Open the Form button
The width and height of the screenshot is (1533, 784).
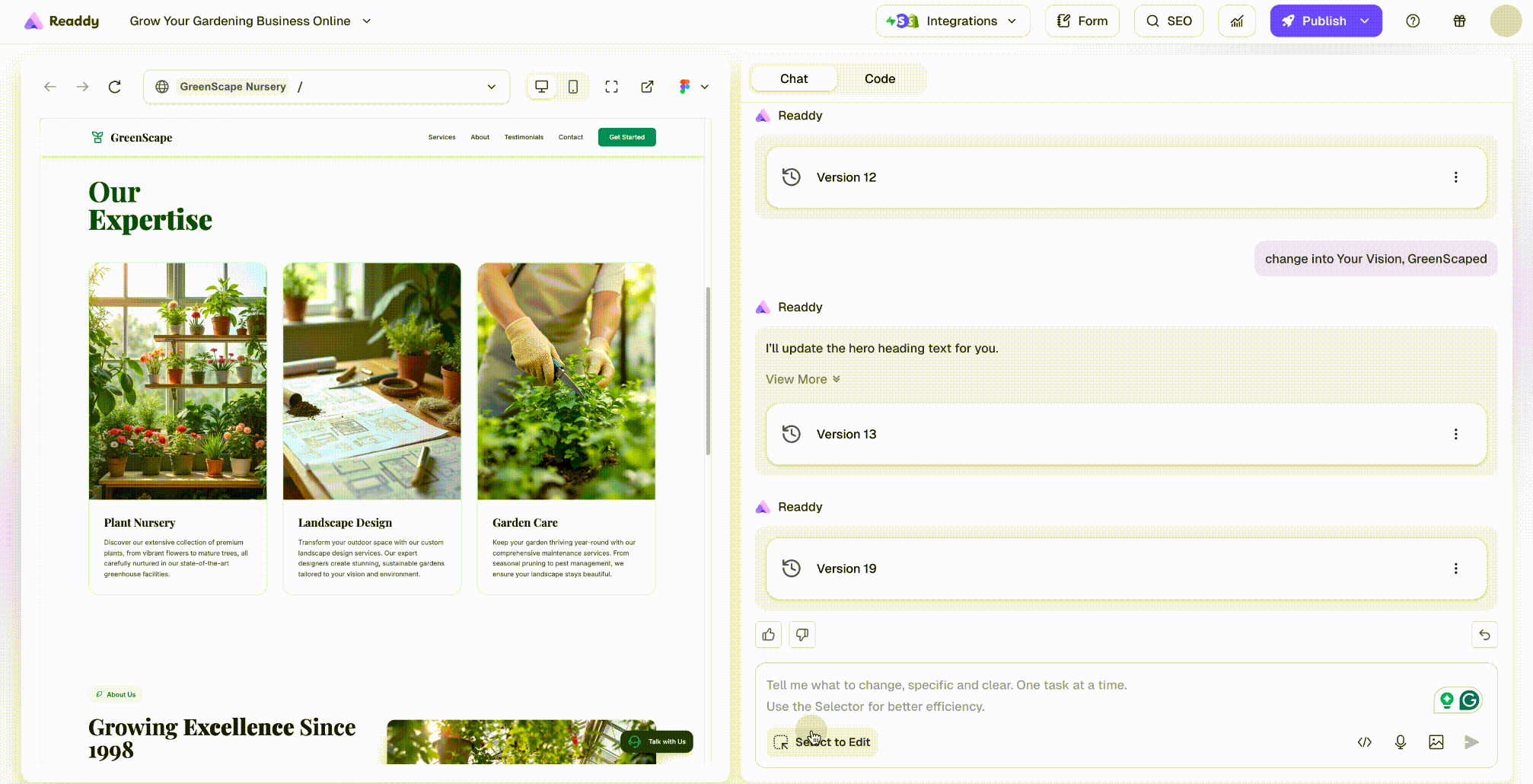pyautogui.click(x=1082, y=21)
